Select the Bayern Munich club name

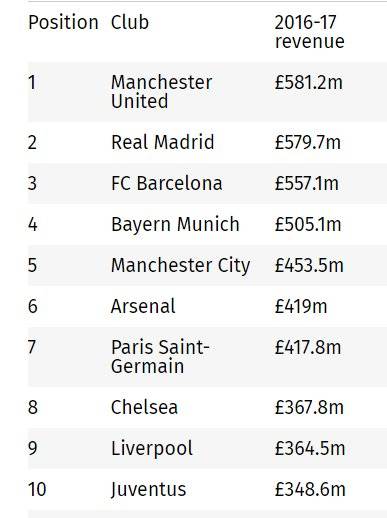pos(175,224)
